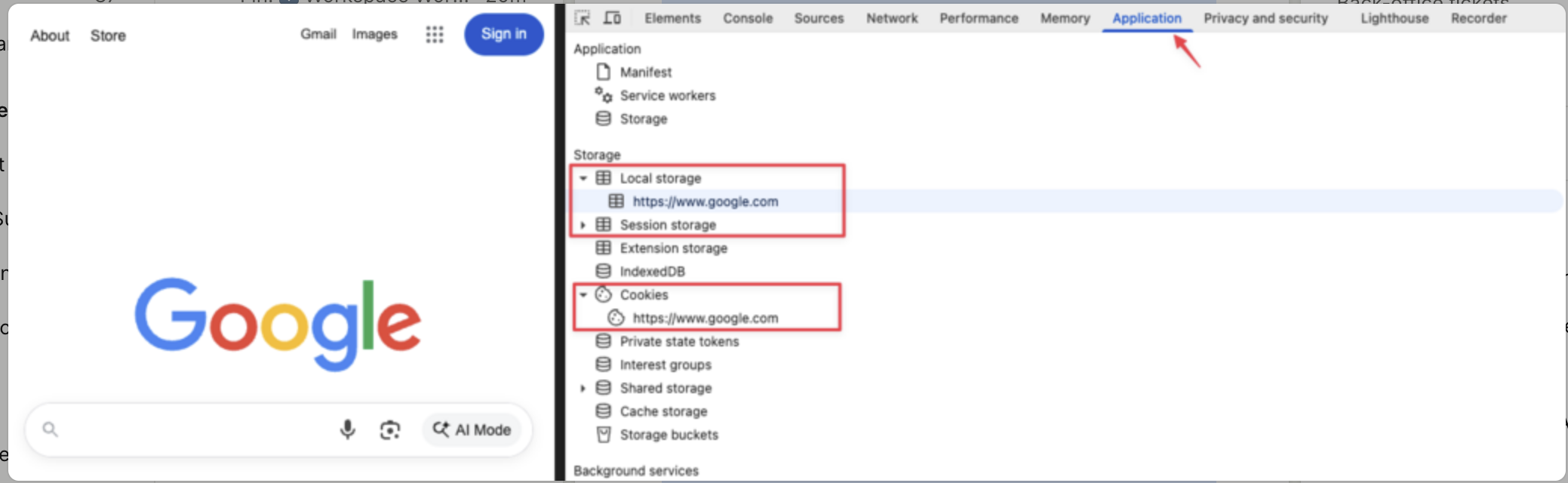Switch to the Performance tab
Screen dimensions: 1568x483
979,18
